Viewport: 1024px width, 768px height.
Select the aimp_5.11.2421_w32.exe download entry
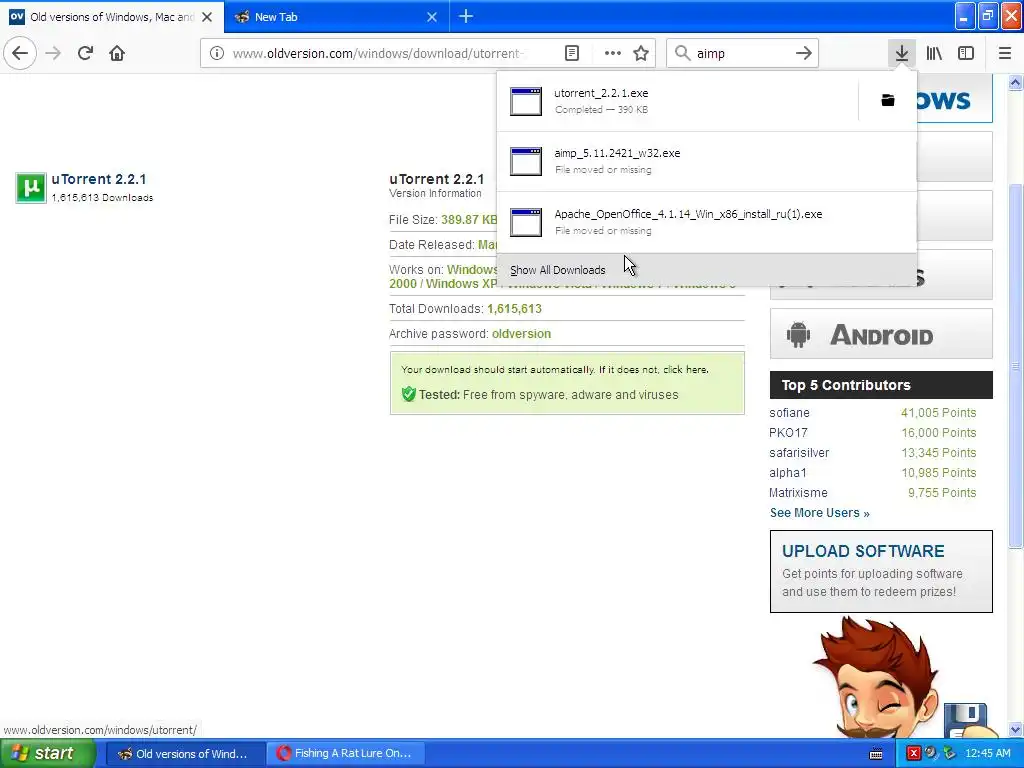pyautogui.click(x=707, y=161)
